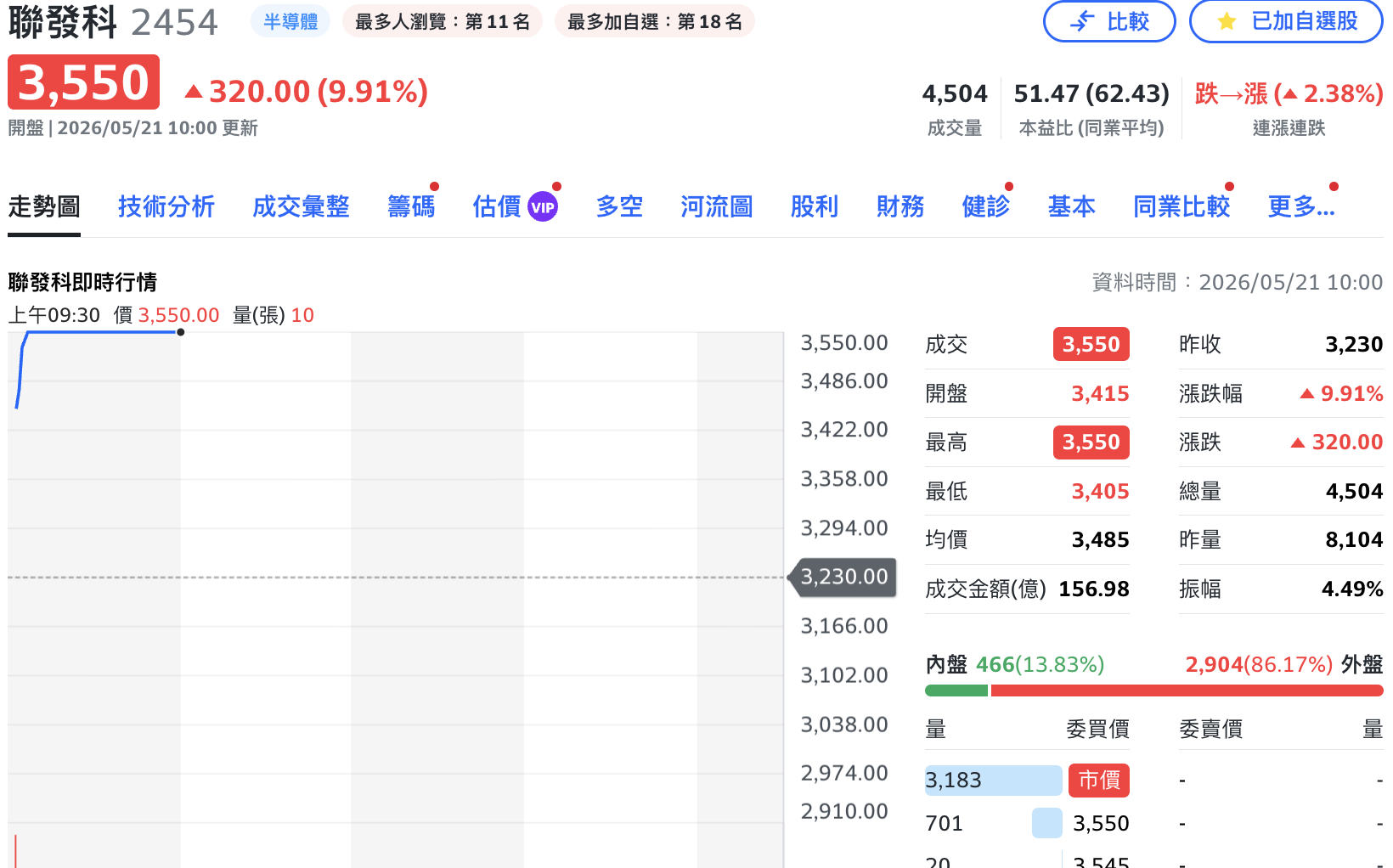Click the 最多加自選 第18名 ranking badge

pyautogui.click(x=655, y=21)
